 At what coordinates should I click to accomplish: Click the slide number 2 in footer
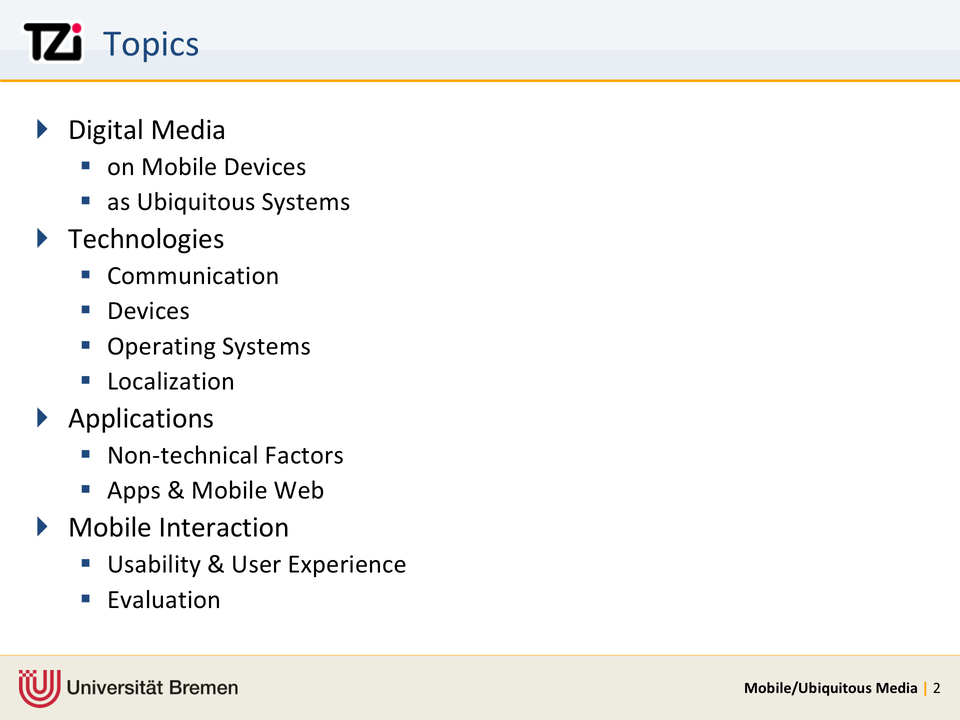click(937, 688)
